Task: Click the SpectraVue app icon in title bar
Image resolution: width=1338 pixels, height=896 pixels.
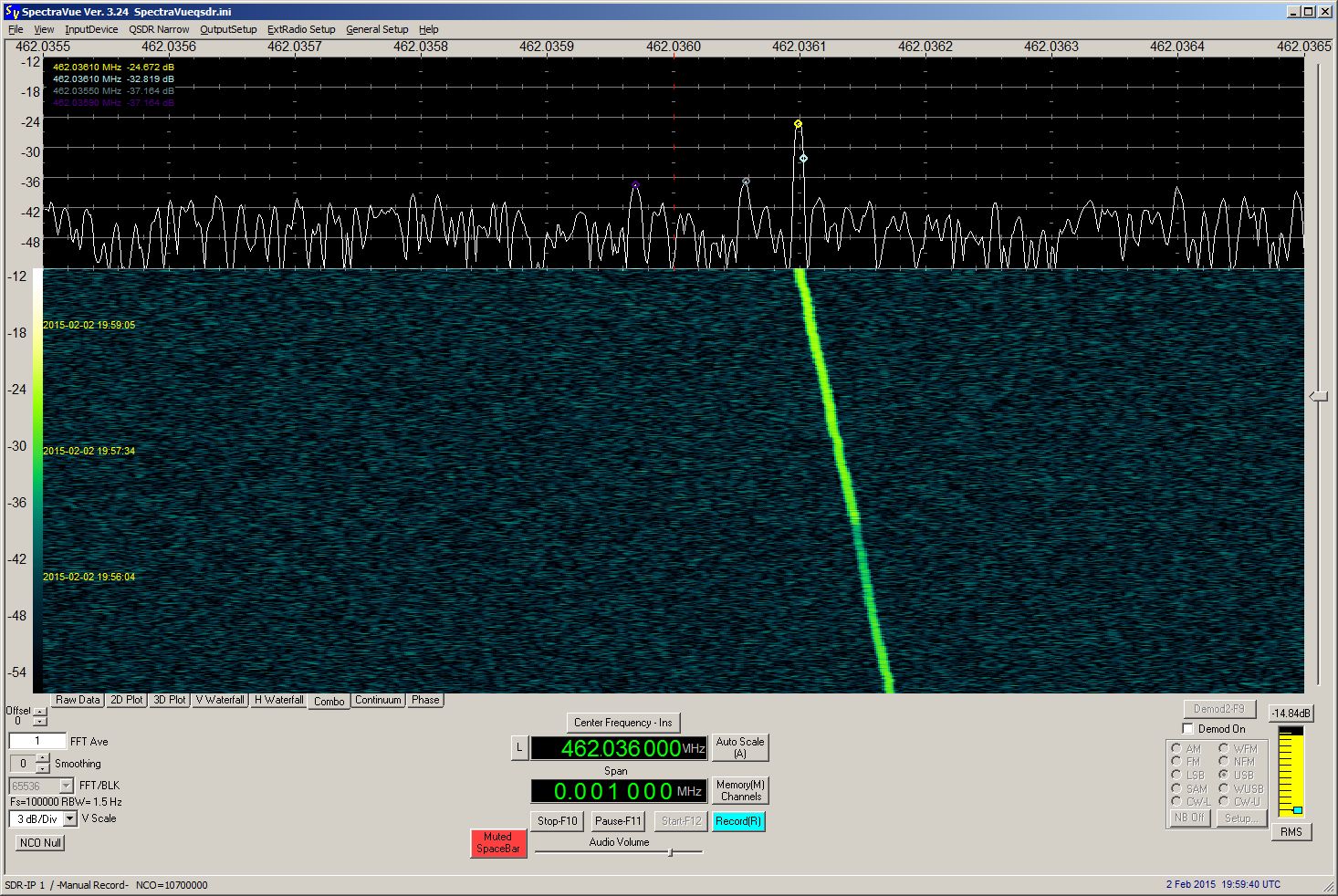Action: tap(12, 12)
